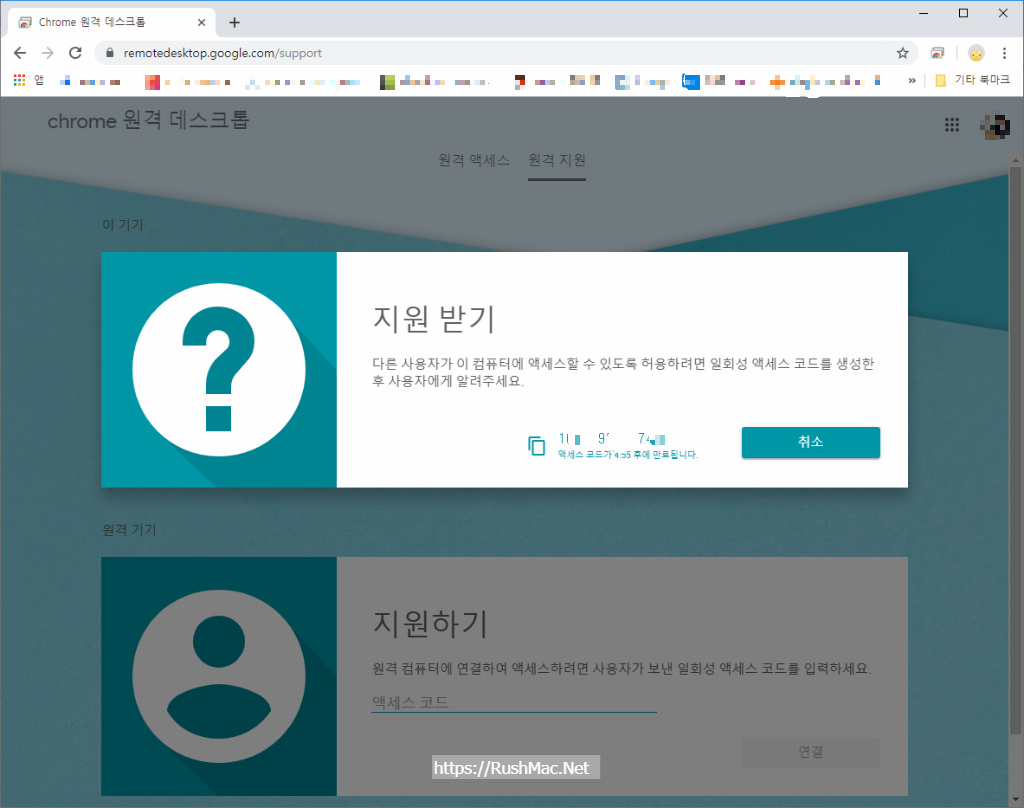
Task: Click the 연결 button
Action: (x=810, y=752)
